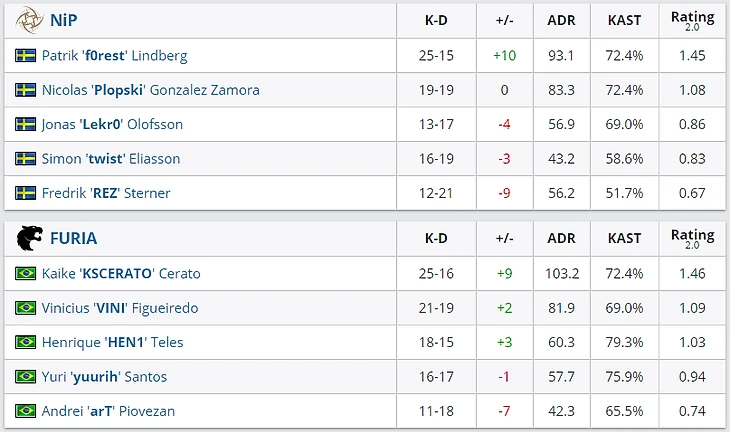Open the FURIA team page link
Screen dimensions: 730x432
pyautogui.click(x=74, y=238)
